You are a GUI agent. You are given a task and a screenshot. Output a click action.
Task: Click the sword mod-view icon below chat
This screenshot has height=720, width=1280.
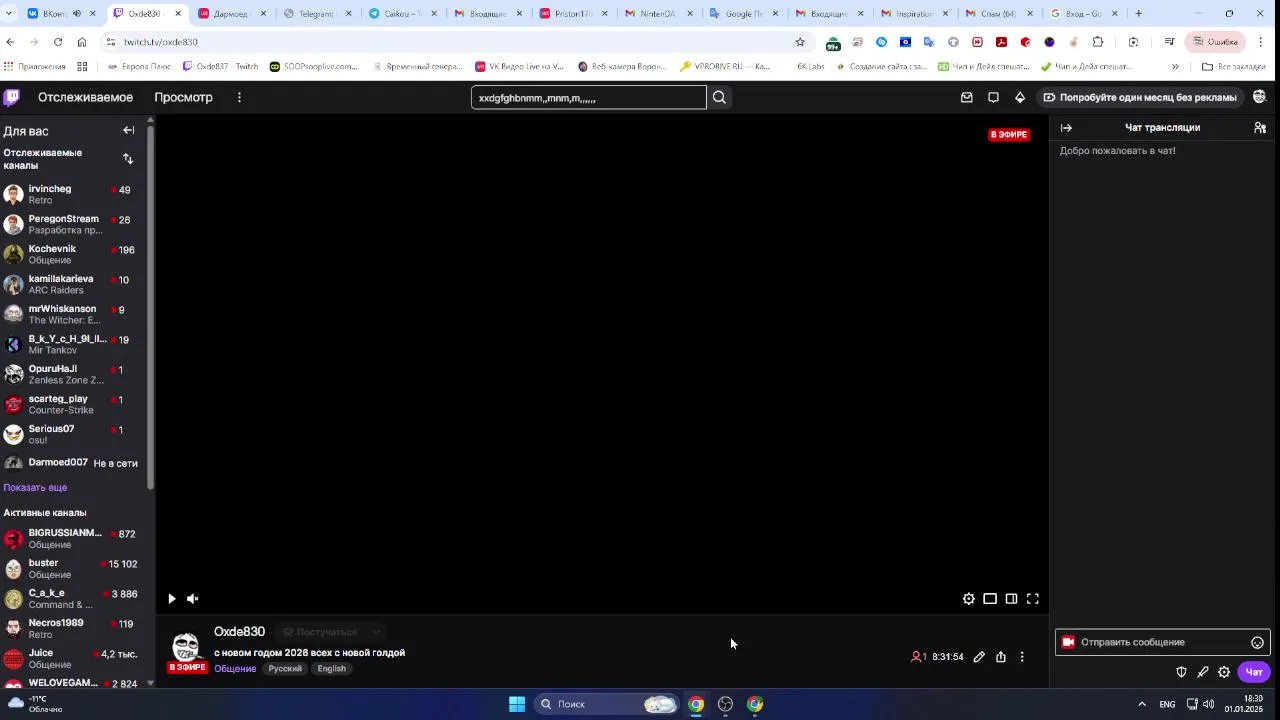point(1203,672)
